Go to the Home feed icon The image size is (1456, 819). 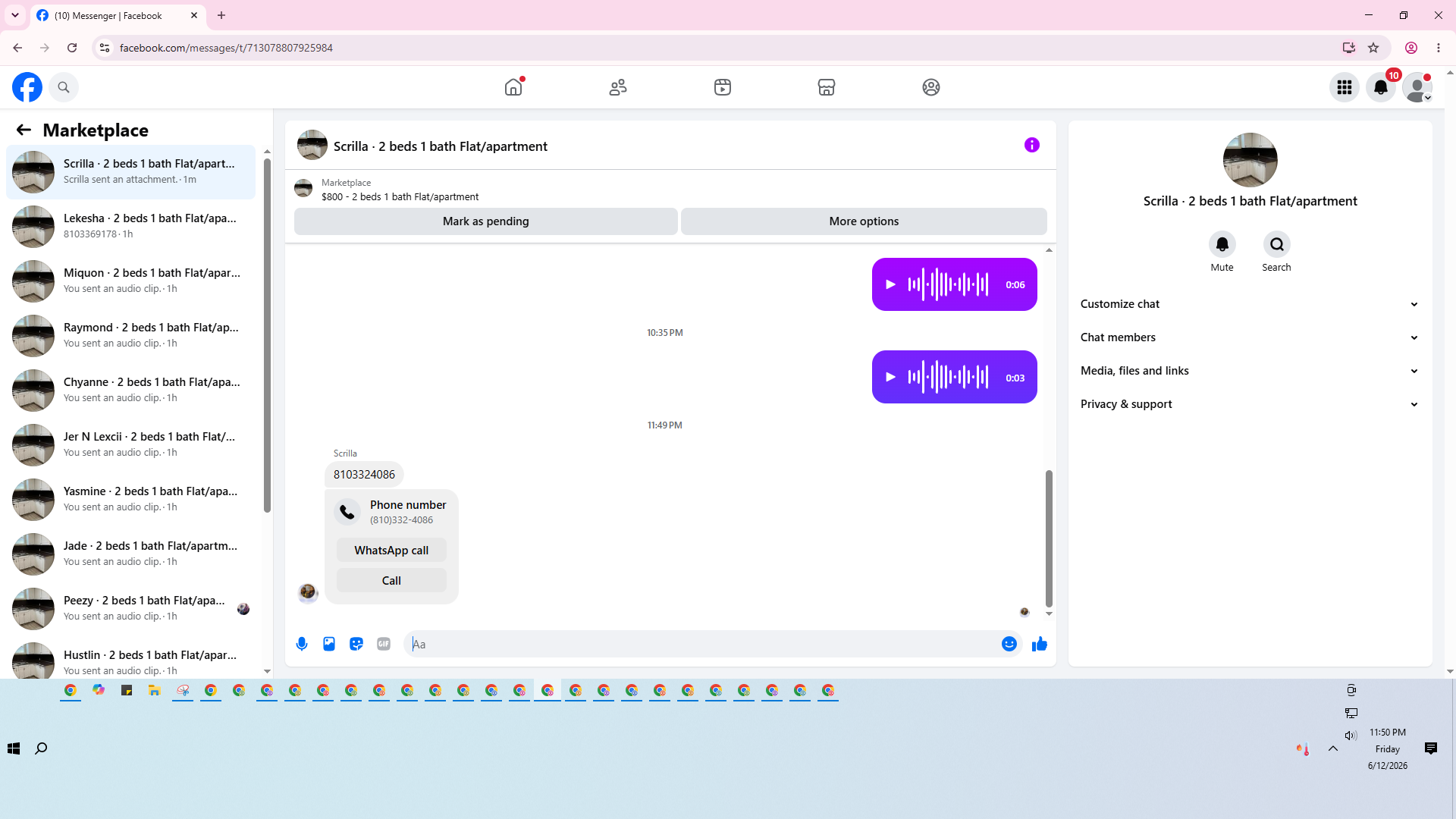(x=513, y=87)
